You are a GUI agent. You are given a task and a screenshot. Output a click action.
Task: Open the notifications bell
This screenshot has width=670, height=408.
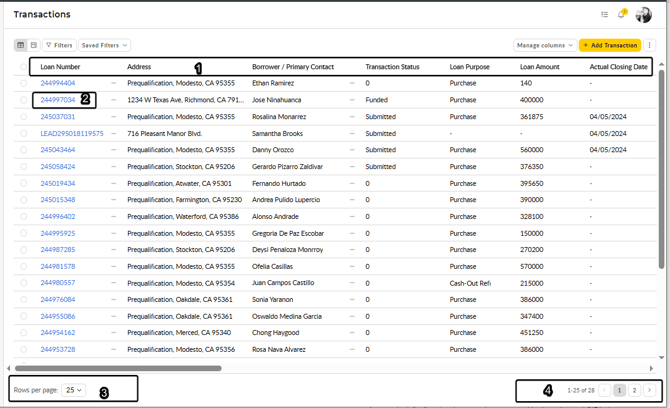coord(621,15)
